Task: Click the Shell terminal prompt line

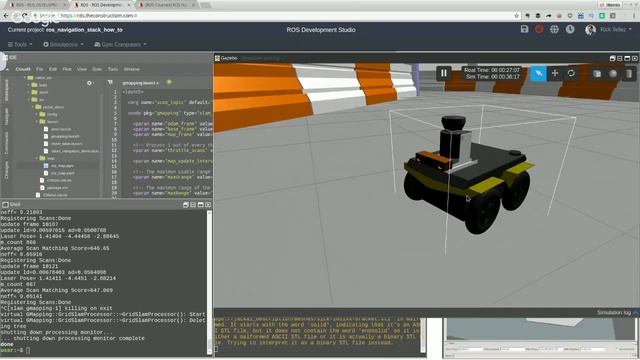Action: coord(15,350)
